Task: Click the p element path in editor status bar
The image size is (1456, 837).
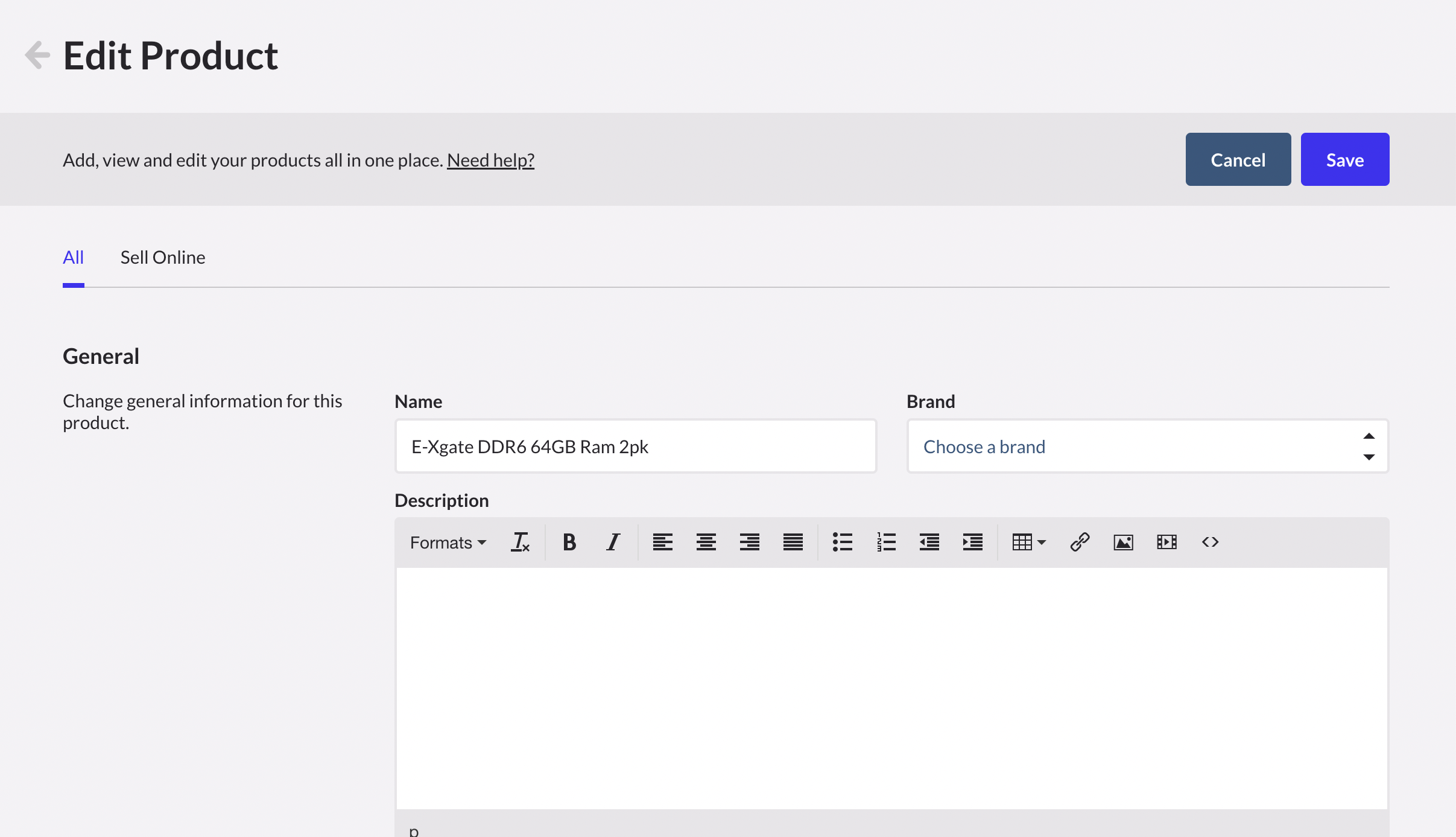Action: coord(414,831)
